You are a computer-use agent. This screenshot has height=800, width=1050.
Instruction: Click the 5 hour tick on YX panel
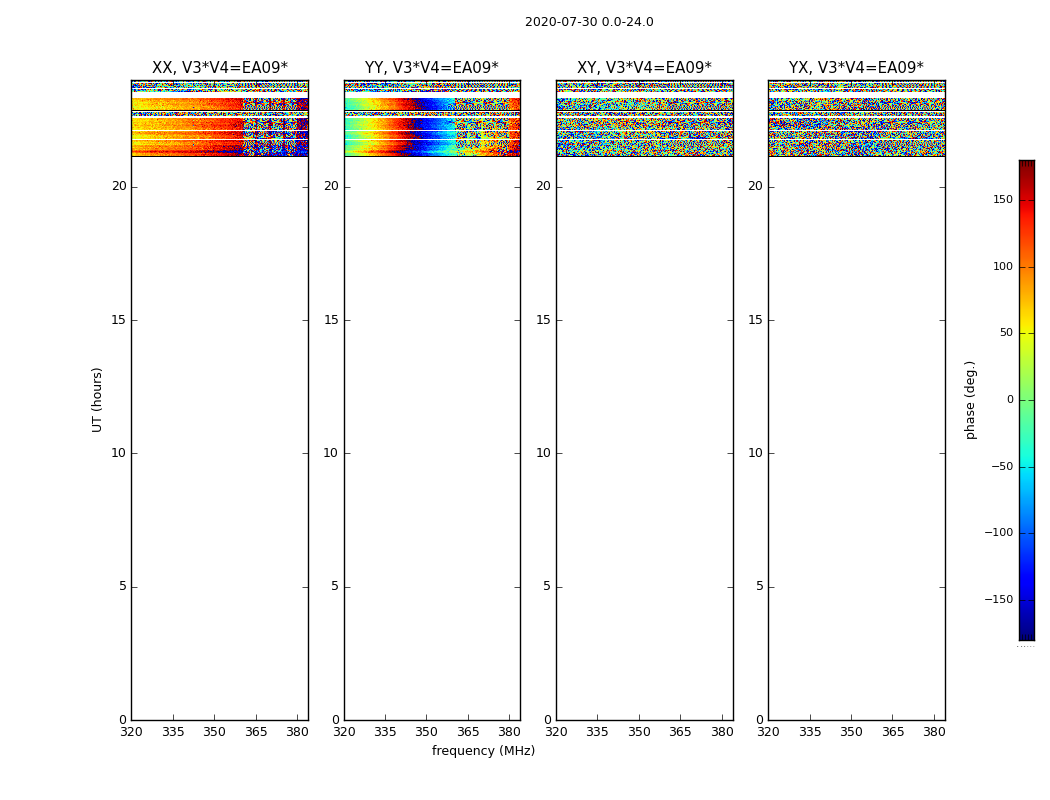click(x=759, y=586)
